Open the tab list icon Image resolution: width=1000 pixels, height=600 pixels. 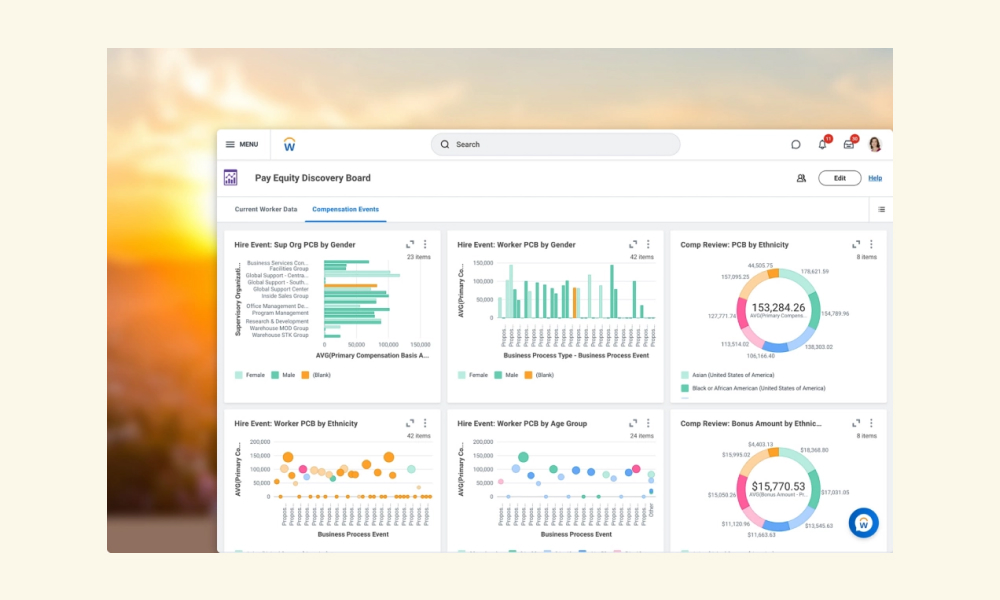(881, 209)
